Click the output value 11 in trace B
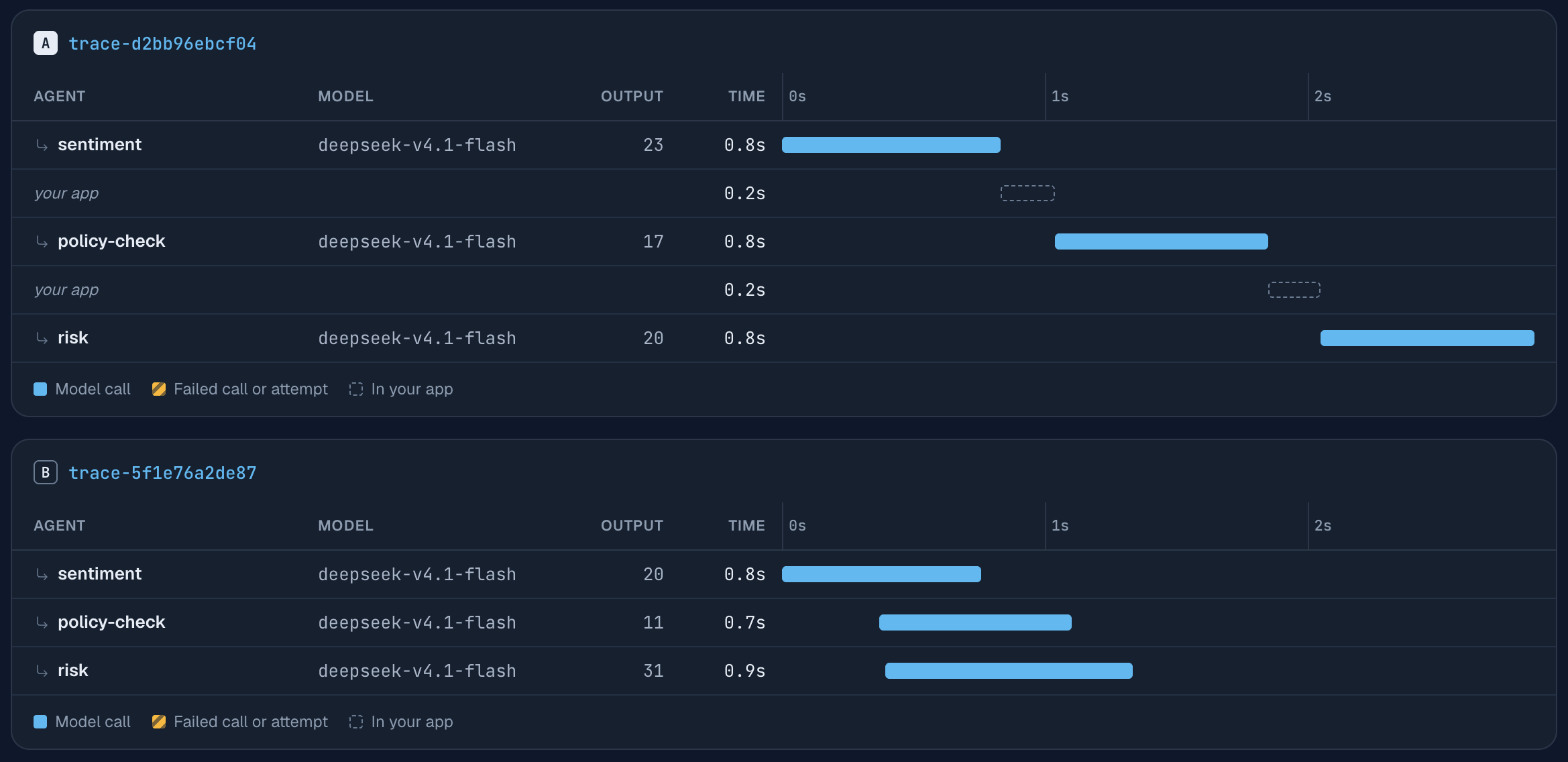The image size is (1568, 762). click(653, 623)
